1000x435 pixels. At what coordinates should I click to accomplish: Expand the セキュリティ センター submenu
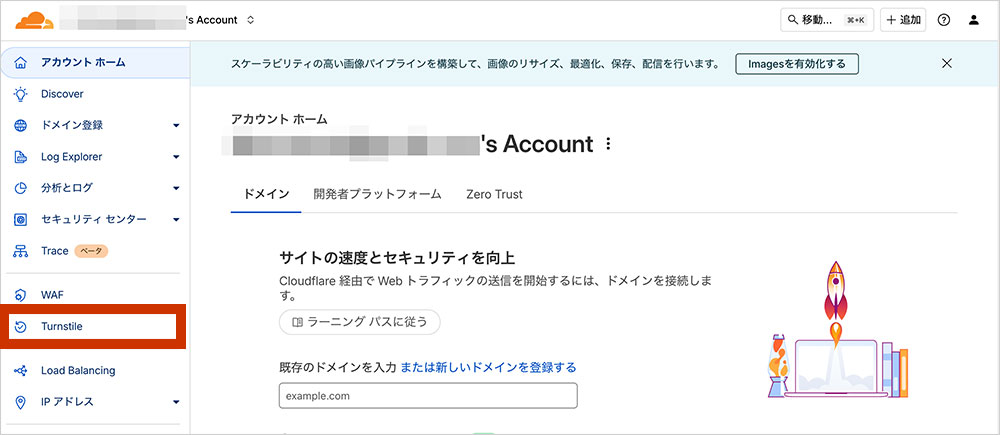pos(176,220)
